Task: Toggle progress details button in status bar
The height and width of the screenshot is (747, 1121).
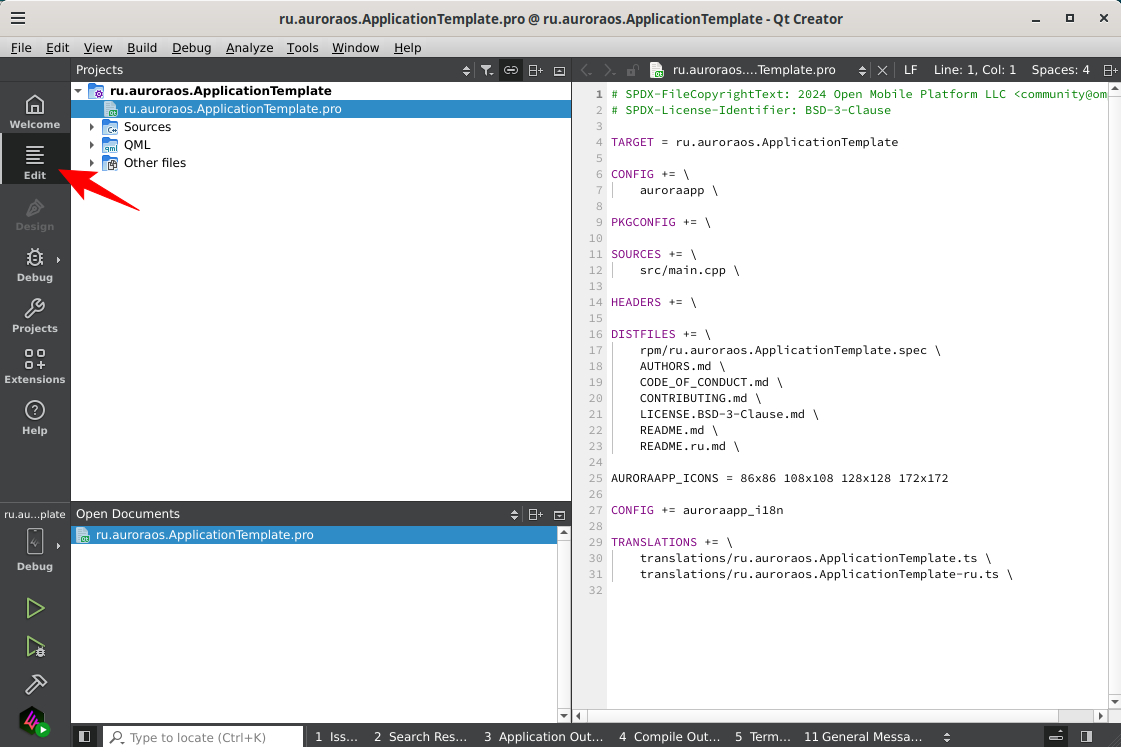Action: [1056, 736]
